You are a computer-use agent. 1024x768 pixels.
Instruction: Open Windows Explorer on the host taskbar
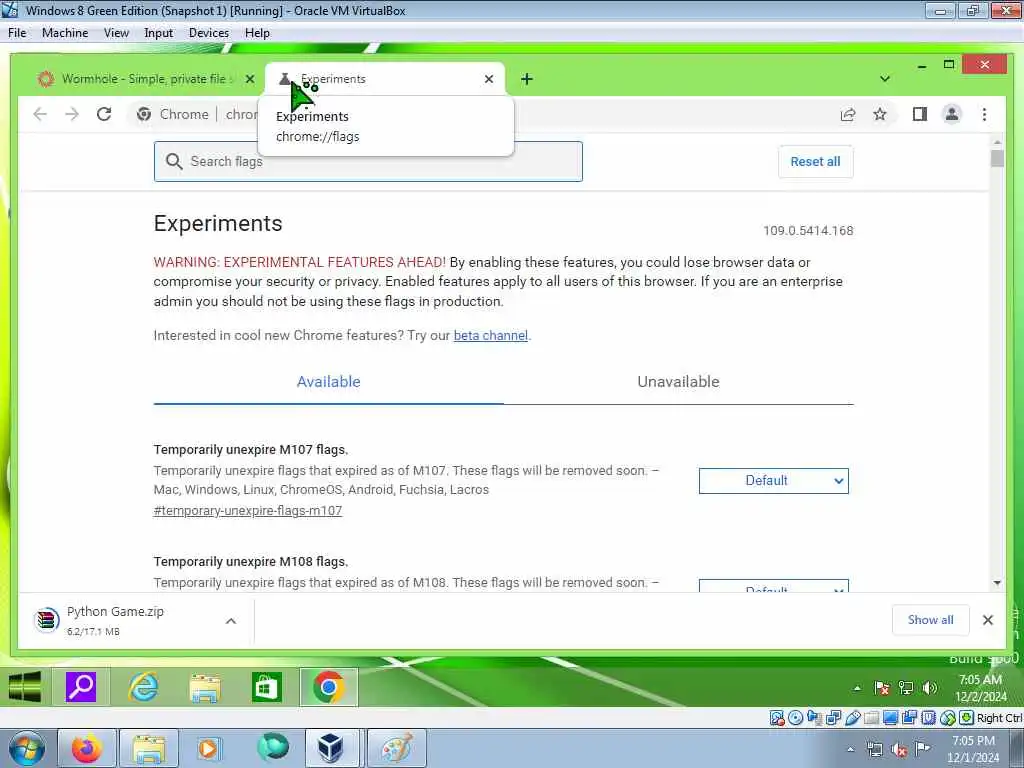click(x=148, y=748)
